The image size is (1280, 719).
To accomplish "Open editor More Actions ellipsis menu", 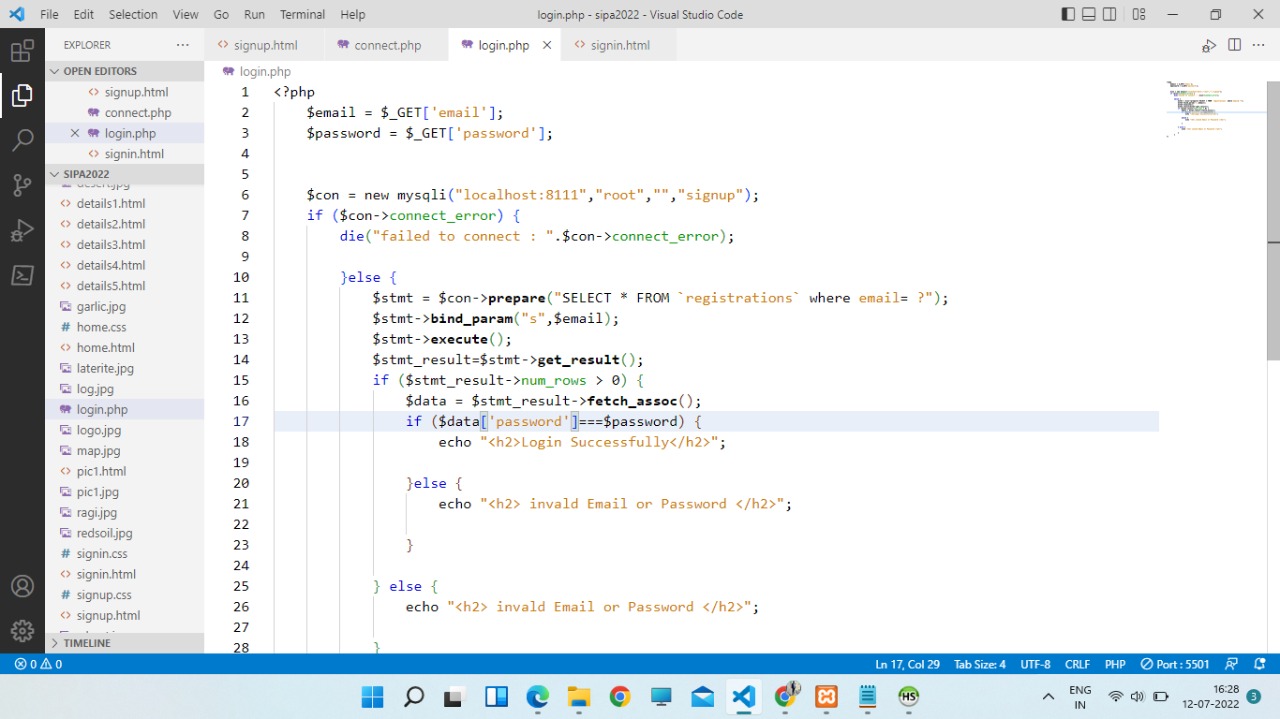I will (x=1258, y=45).
